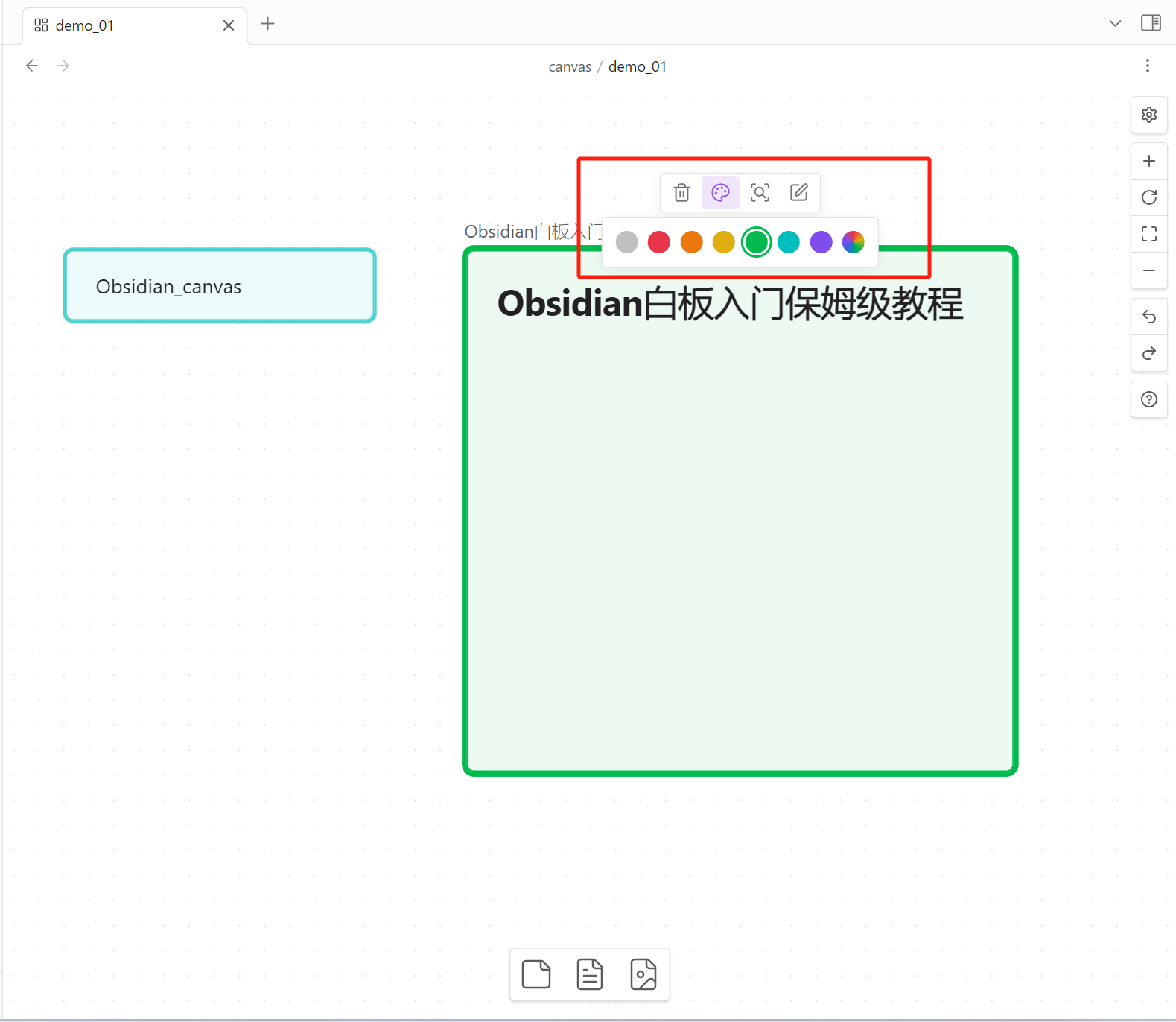Image resolution: width=1176 pixels, height=1022 pixels.
Task: Choose the cyan color swatch
Action: click(789, 242)
